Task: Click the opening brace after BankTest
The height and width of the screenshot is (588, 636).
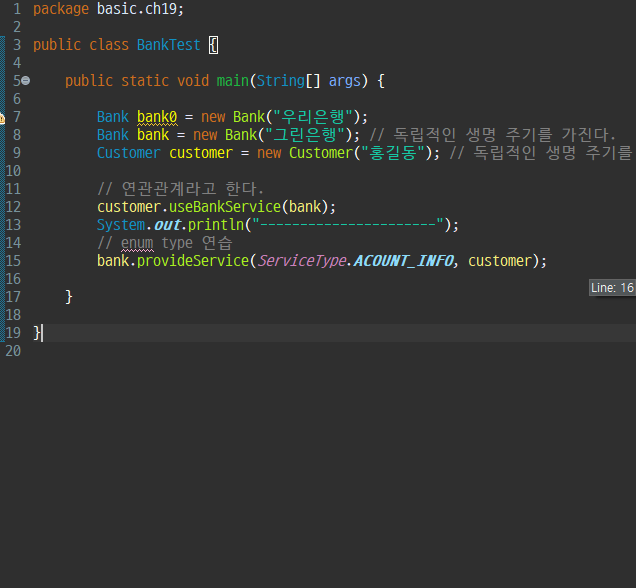Action: pos(213,45)
